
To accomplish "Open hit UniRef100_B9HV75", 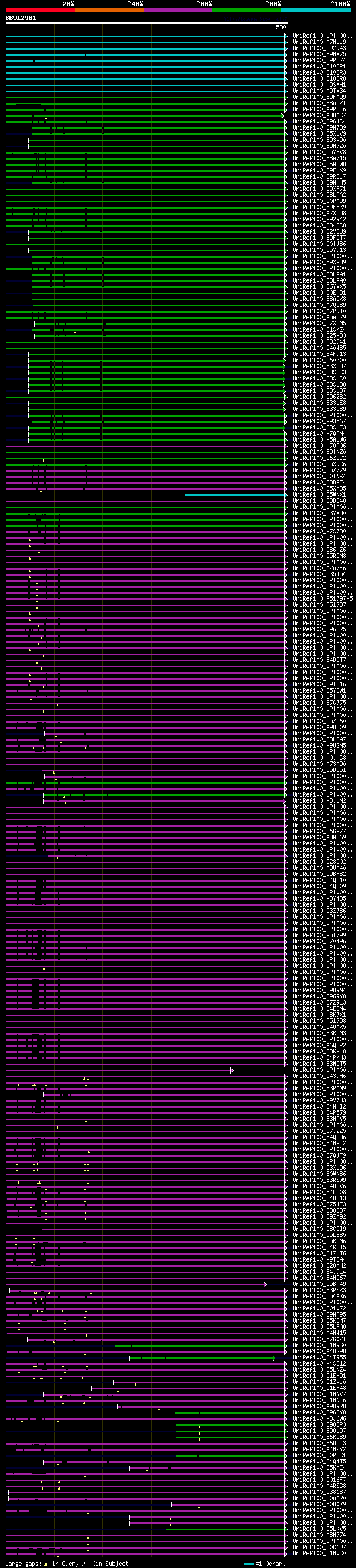I will pyautogui.click(x=319, y=54).
